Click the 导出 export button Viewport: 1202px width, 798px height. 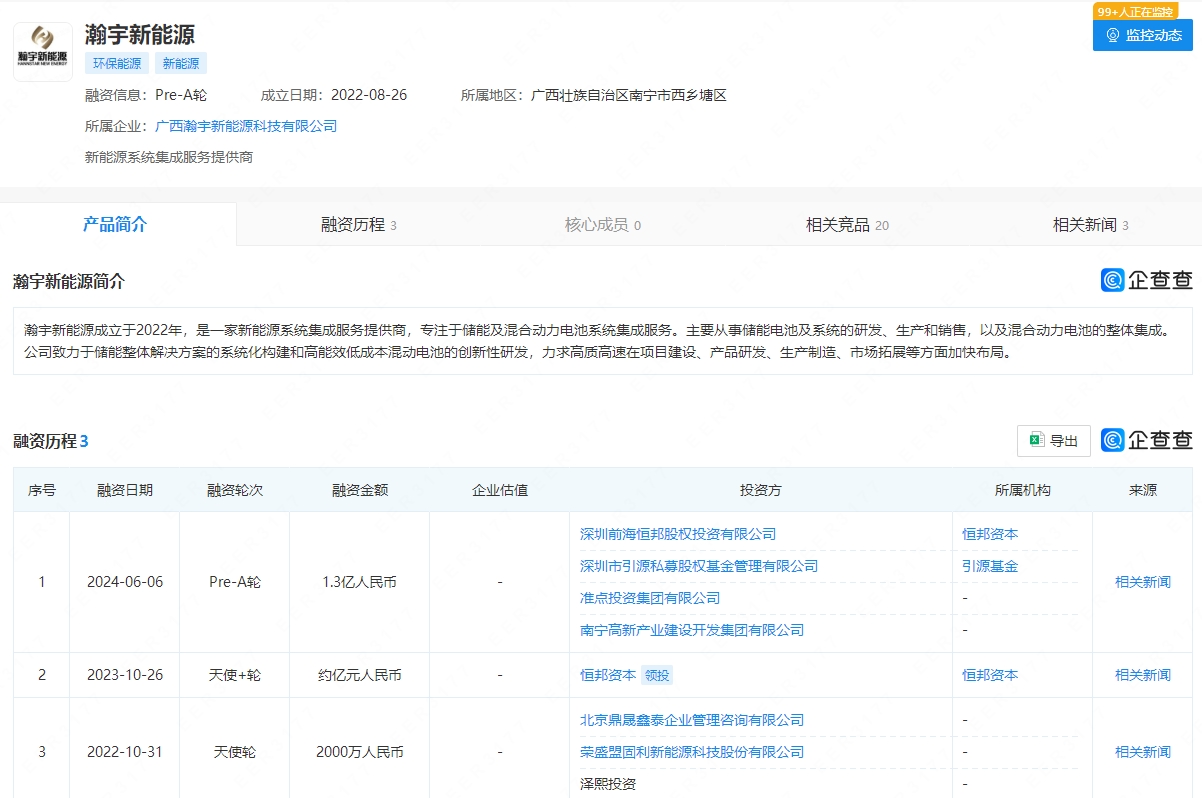(x=1053, y=440)
